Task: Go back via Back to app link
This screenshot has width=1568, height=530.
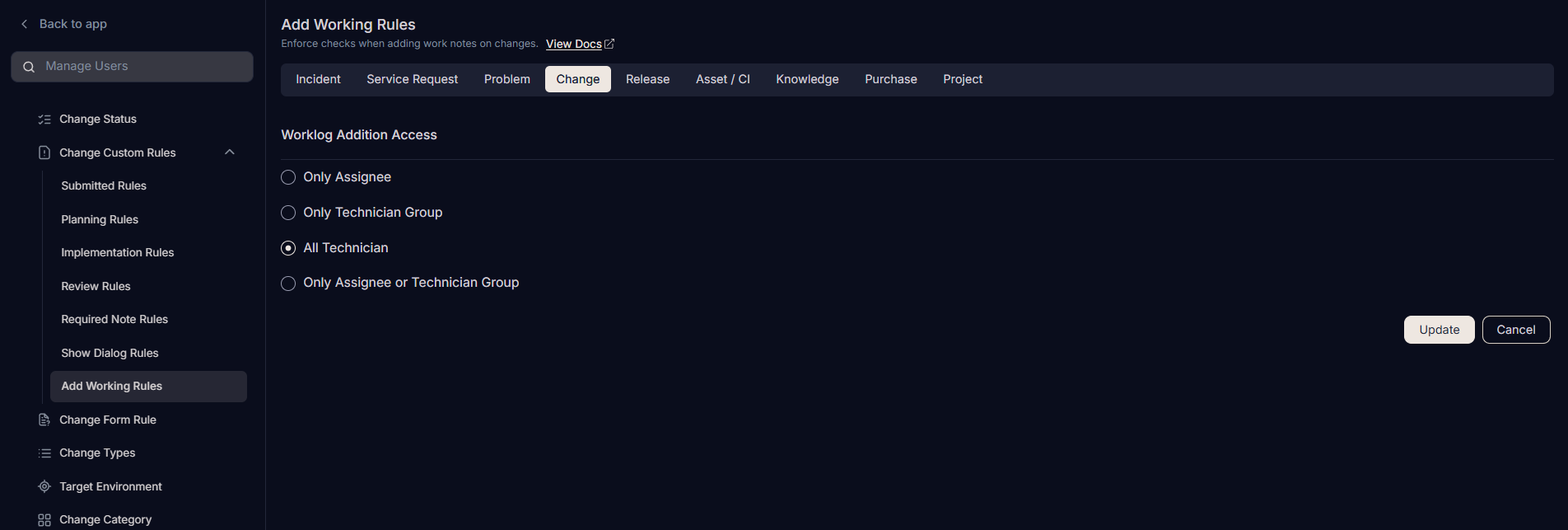Action: tap(73, 24)
